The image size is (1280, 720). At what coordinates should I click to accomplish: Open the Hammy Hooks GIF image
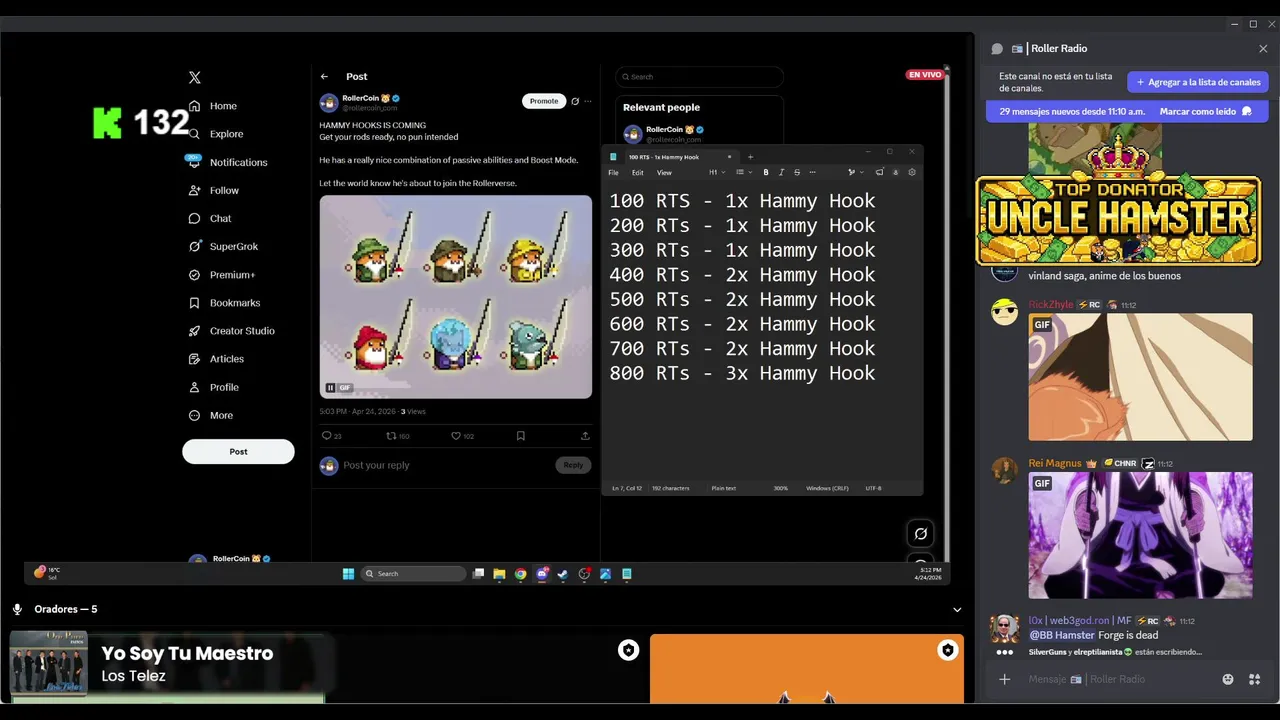456,297
